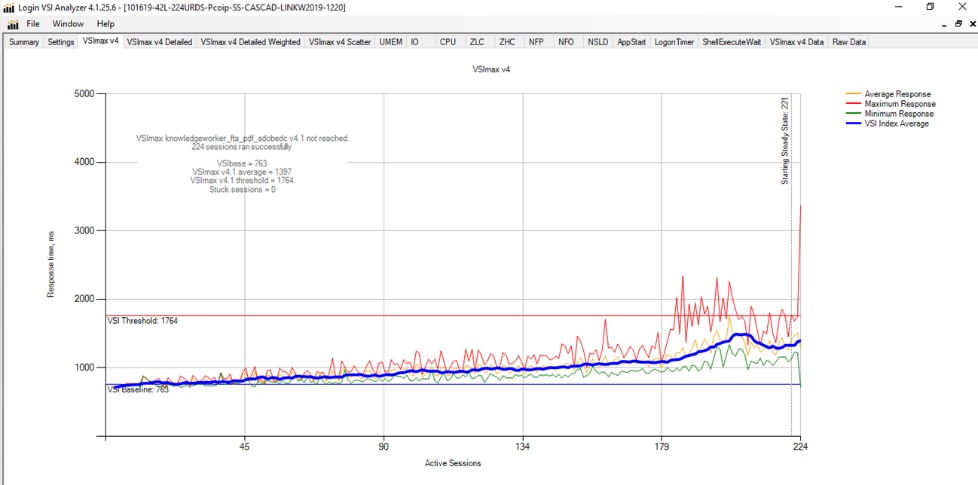
Task: Click the Active Sessions axis label
Action: (453, 463)
